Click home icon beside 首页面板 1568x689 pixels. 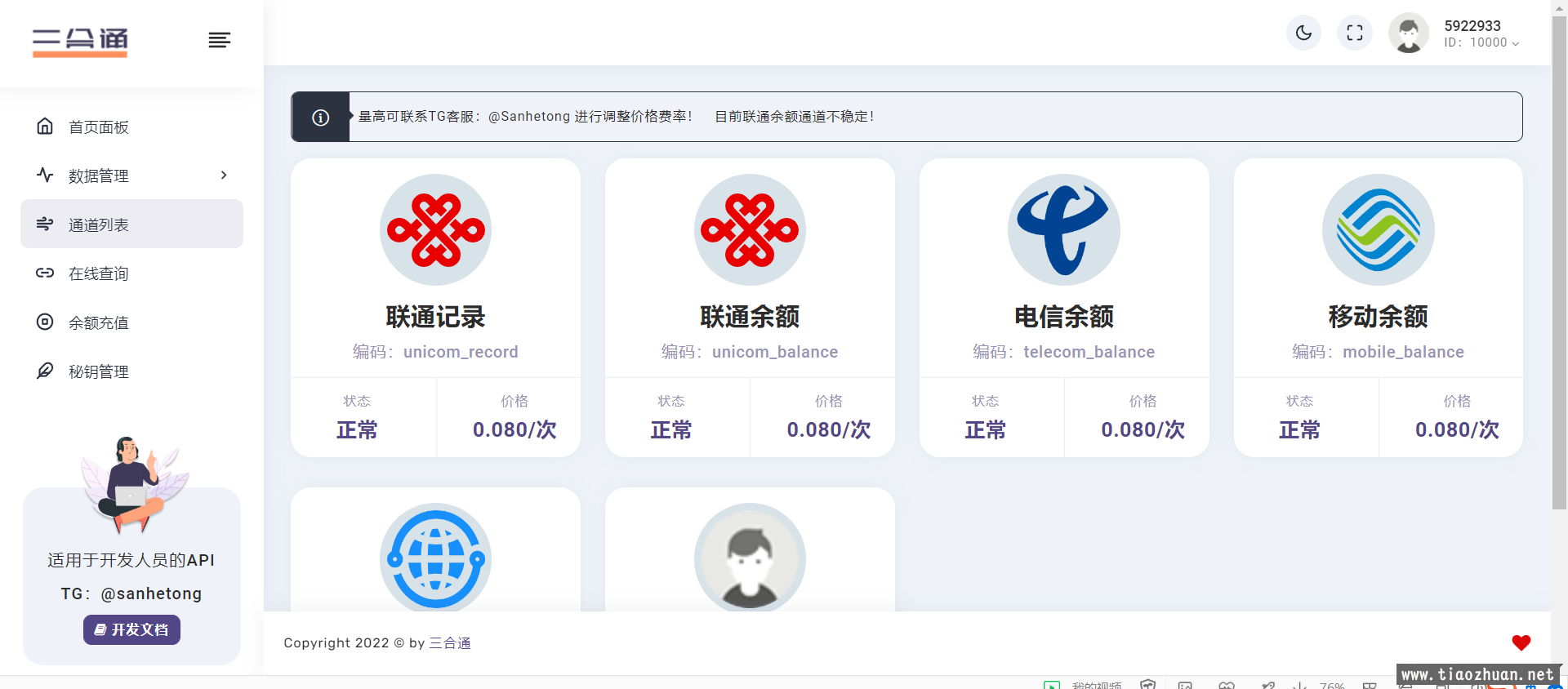coord(45,126)
